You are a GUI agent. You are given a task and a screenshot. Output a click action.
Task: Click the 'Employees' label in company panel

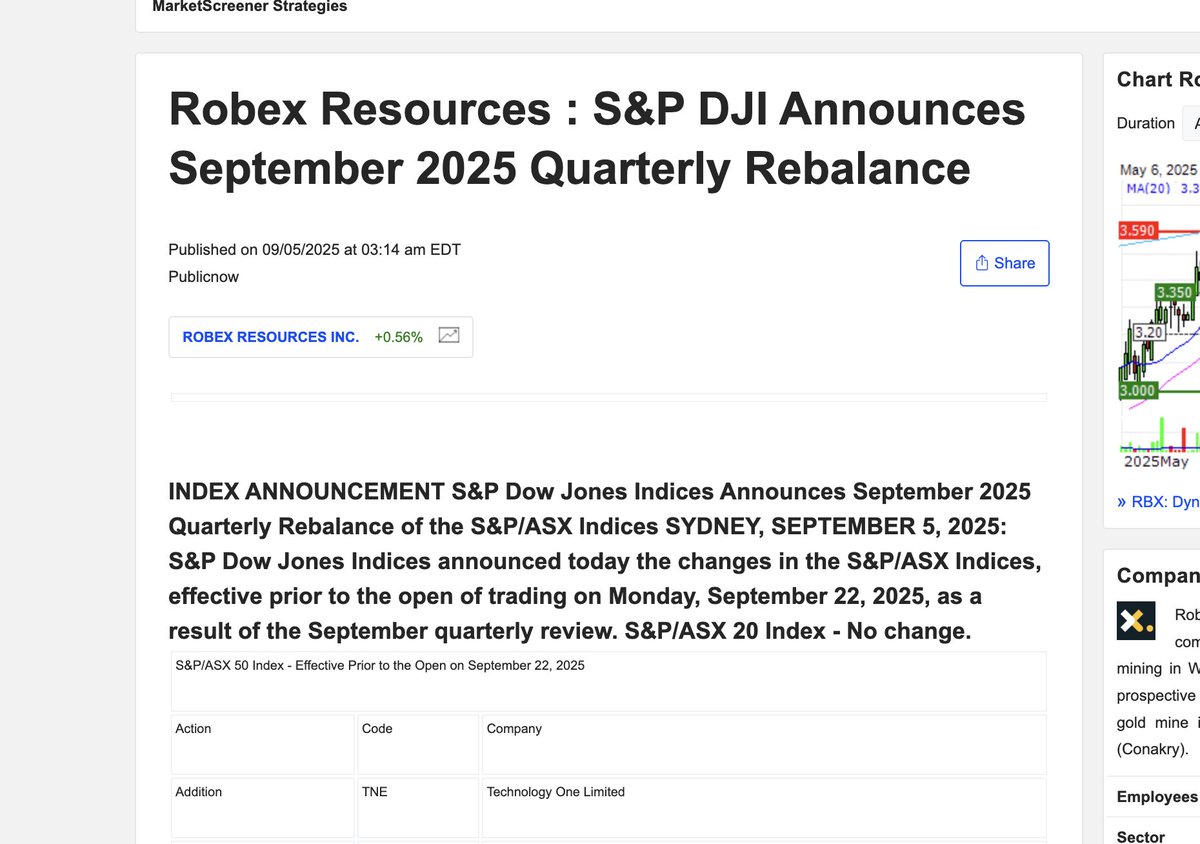[1157, 797]
